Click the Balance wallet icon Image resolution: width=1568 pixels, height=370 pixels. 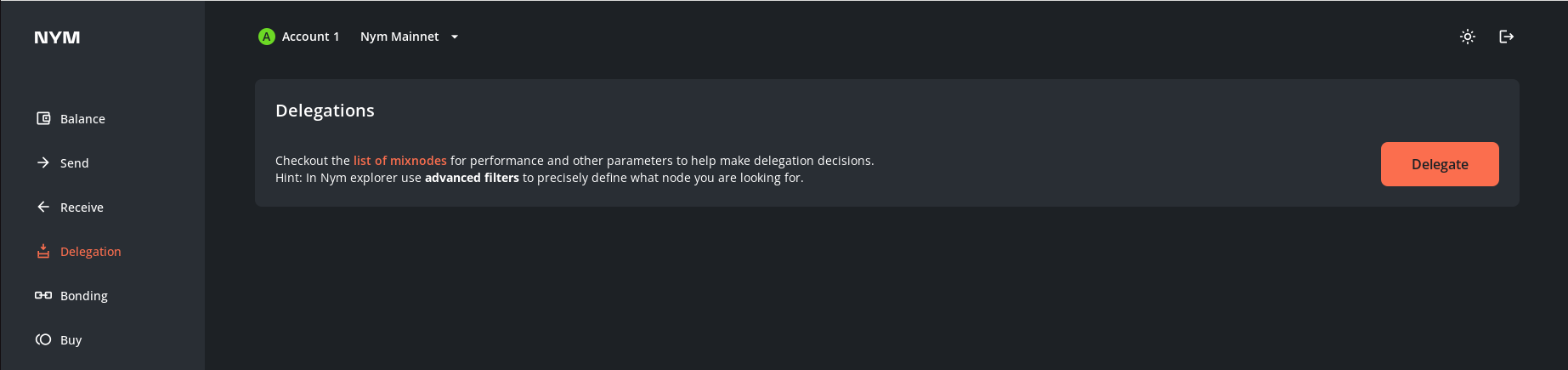click(43, 118)
